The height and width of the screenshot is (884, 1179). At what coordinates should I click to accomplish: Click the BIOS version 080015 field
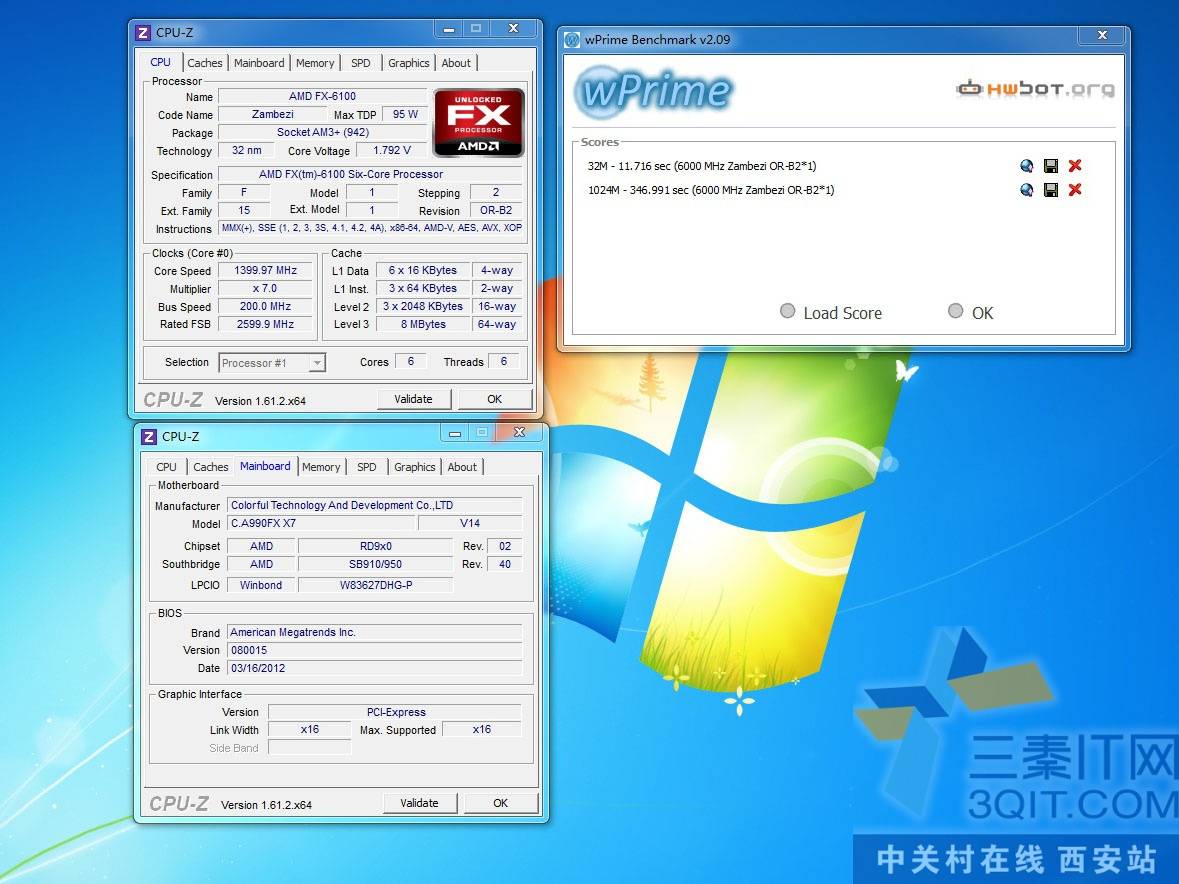click(374, 650)
